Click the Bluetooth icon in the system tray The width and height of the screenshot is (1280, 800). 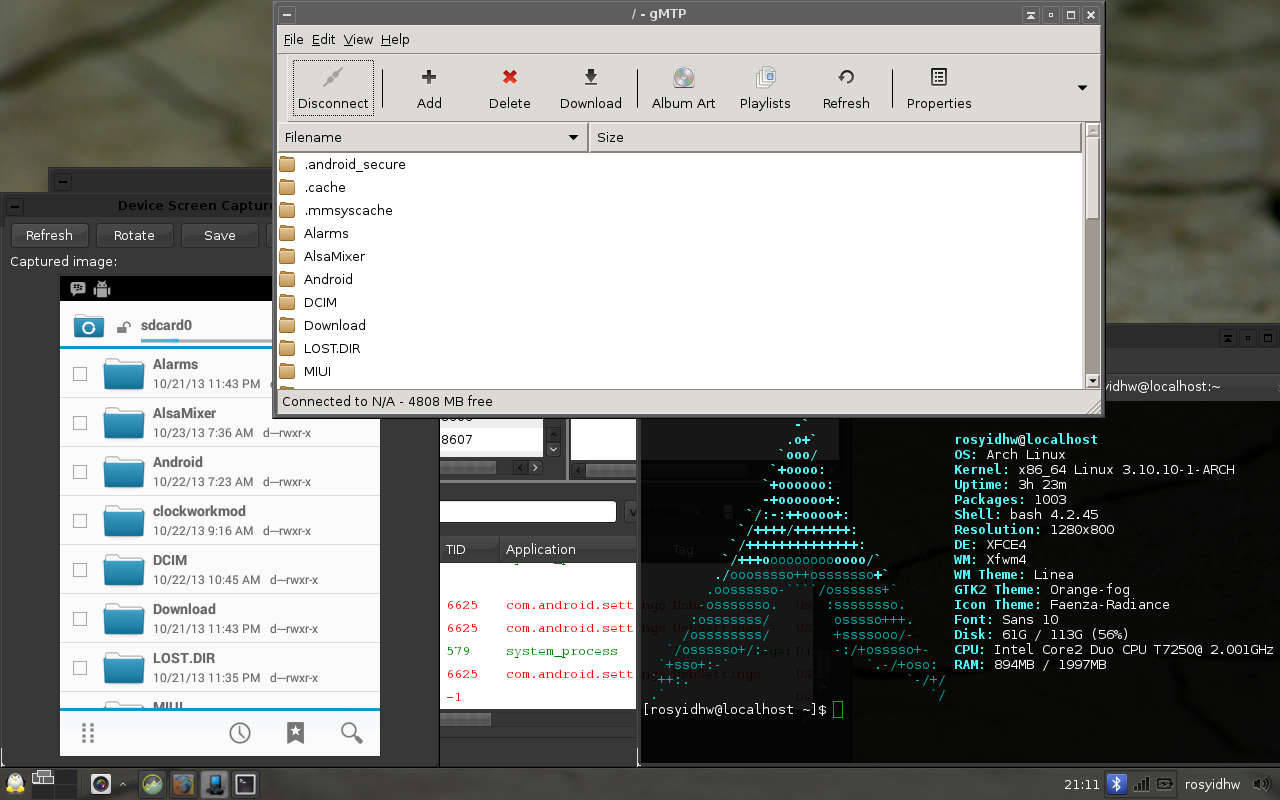click(1117, 783)
